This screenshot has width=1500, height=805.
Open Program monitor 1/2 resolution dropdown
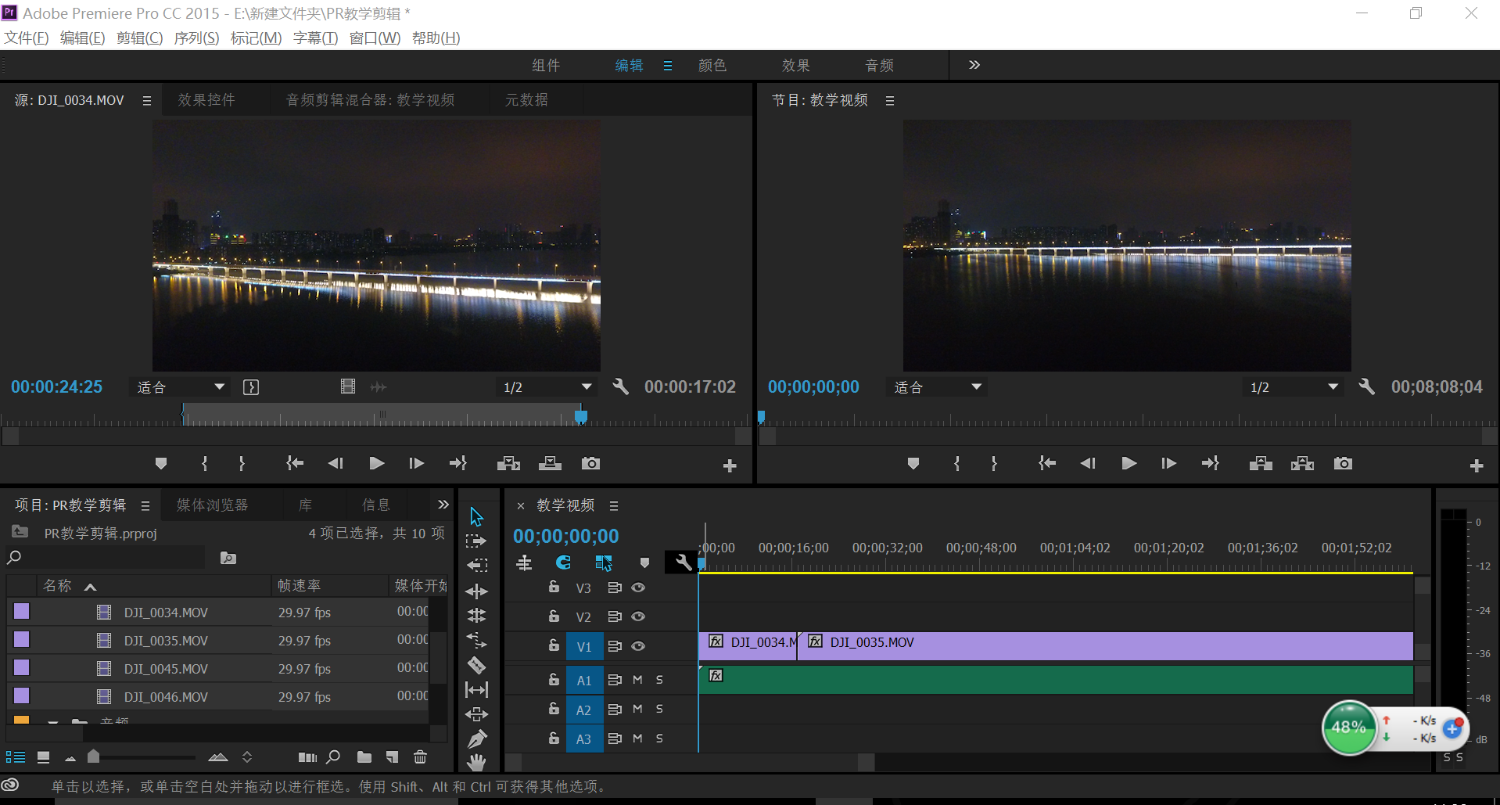click(1294, 387)
